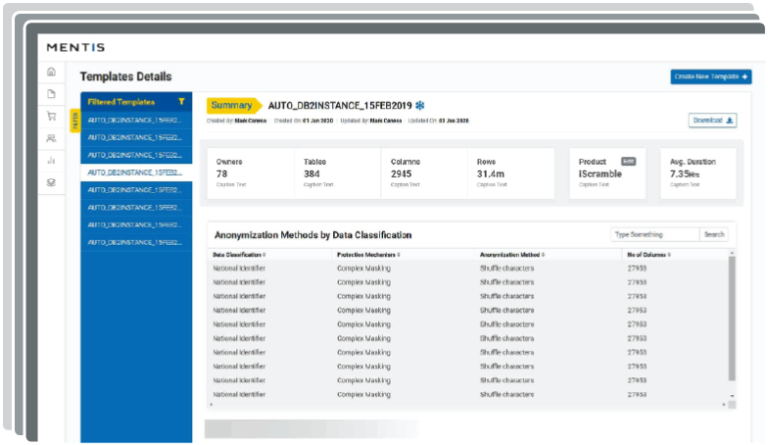Click the document icon in the sidebar
This screenshot has width=768, height=445.
51,94
